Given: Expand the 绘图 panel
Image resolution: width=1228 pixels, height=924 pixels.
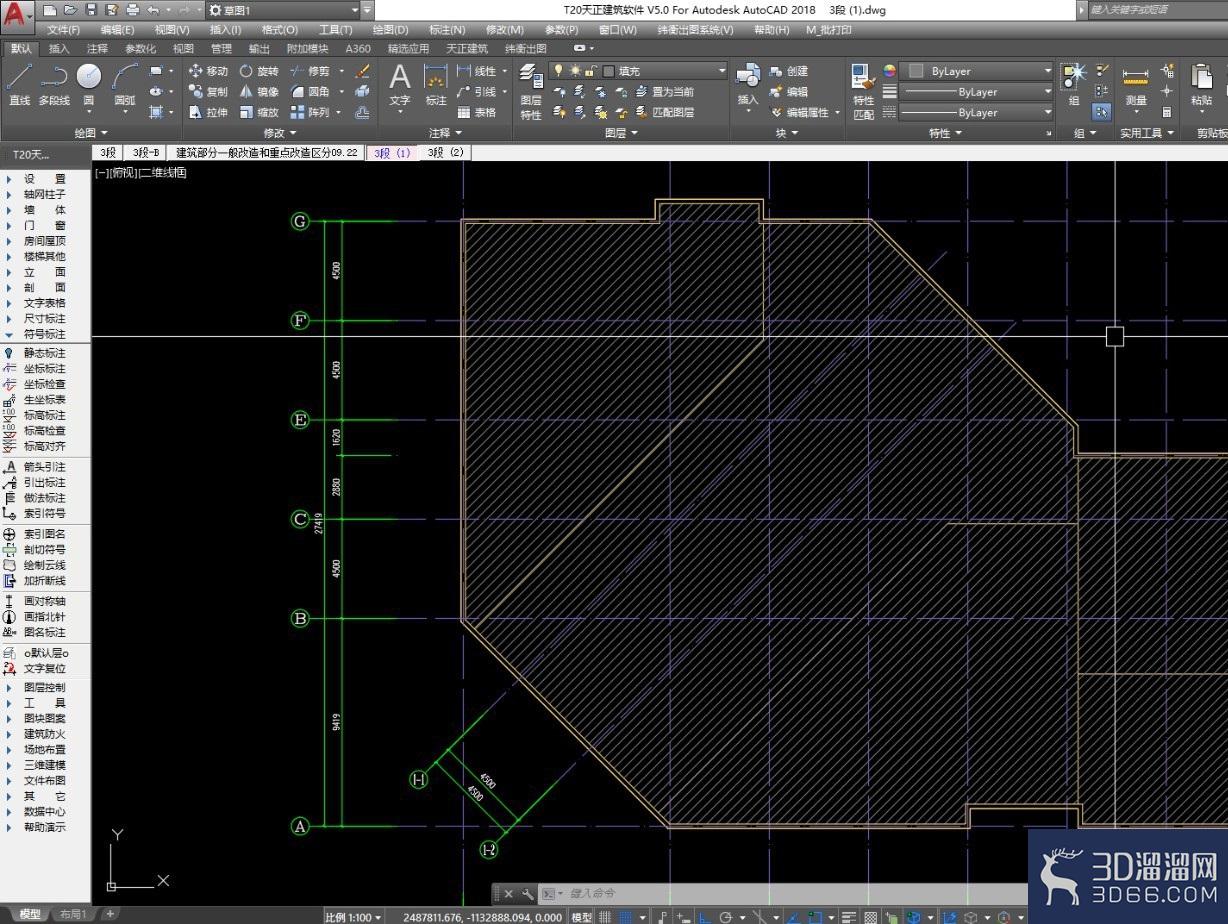Looking at the screenshot, I should pos(90,133).
